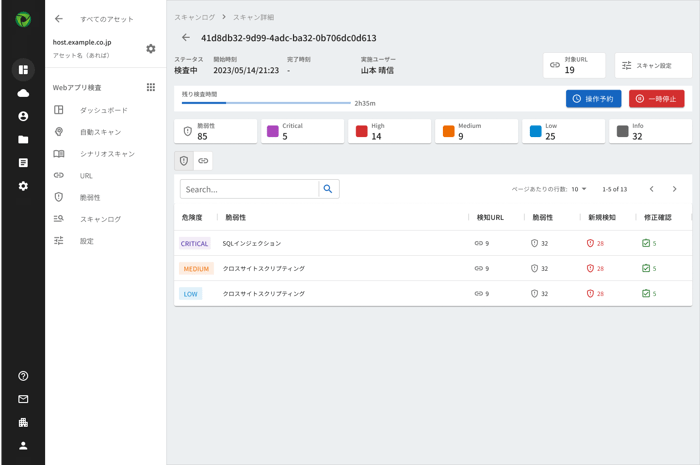Open クロスサイトスクリプティング in MEDIUM row
Viewport: 700px width, 465px height.
point(264,269)
